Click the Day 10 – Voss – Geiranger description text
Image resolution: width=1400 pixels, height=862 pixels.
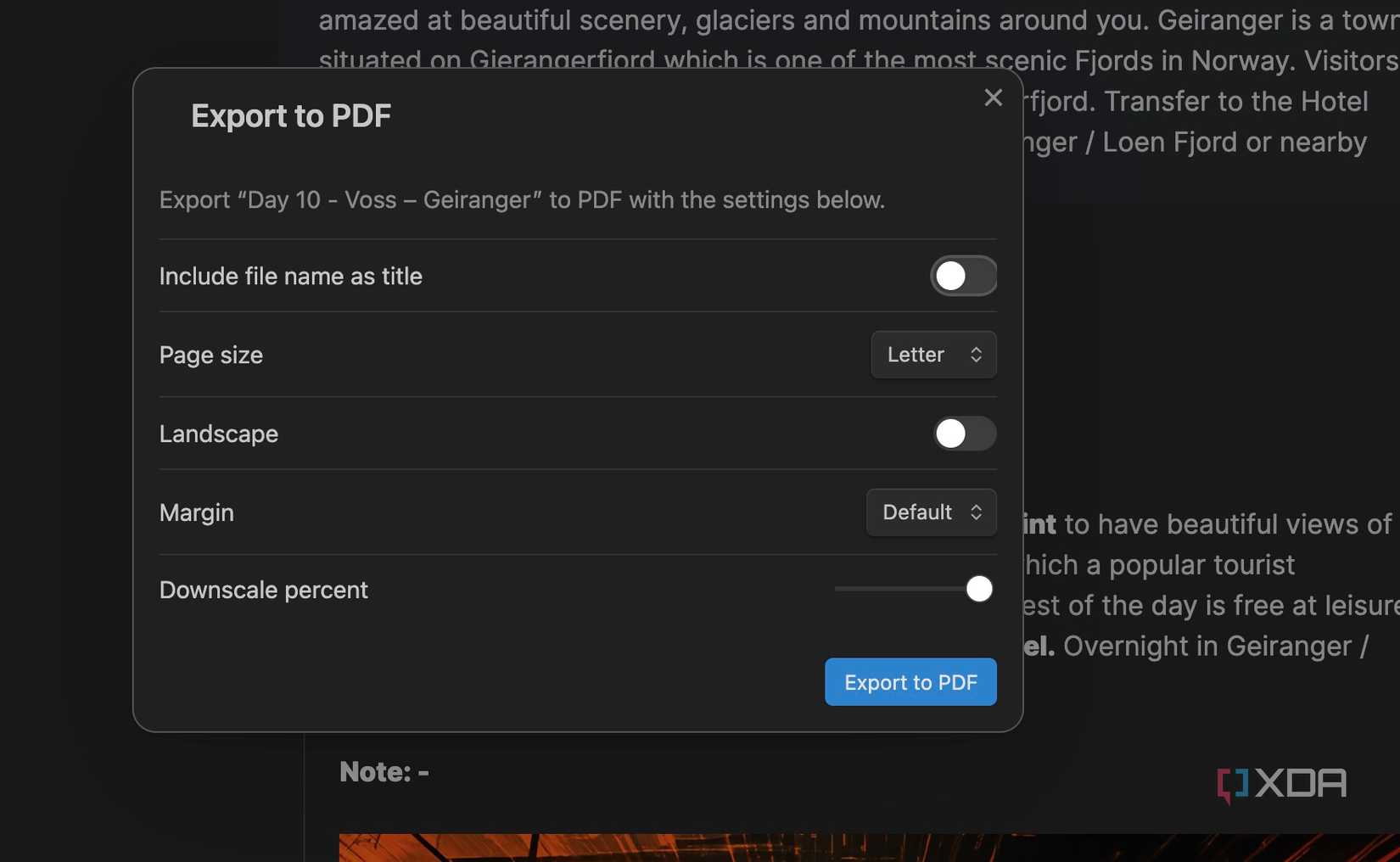point(521,200)
